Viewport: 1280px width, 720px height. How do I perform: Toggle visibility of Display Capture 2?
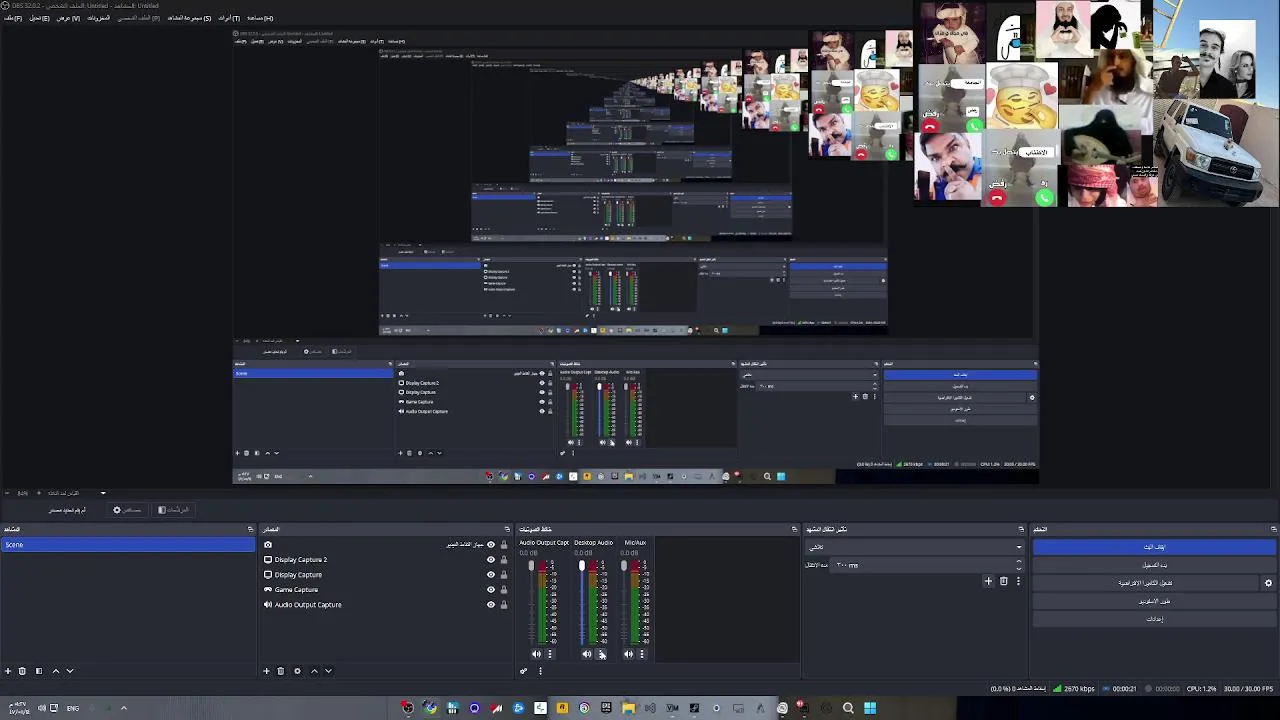coord(490,560)
